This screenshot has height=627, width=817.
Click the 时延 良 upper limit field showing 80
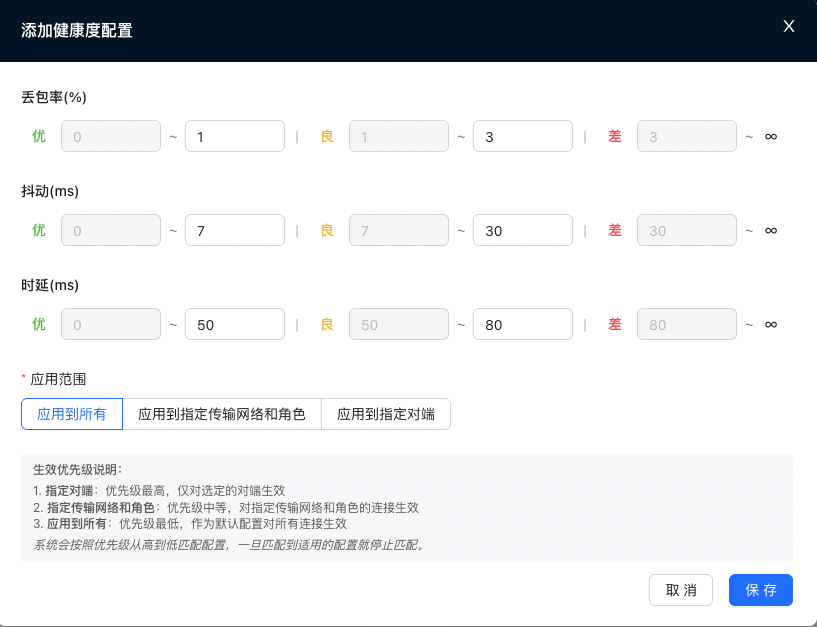(x=523, y=324)
